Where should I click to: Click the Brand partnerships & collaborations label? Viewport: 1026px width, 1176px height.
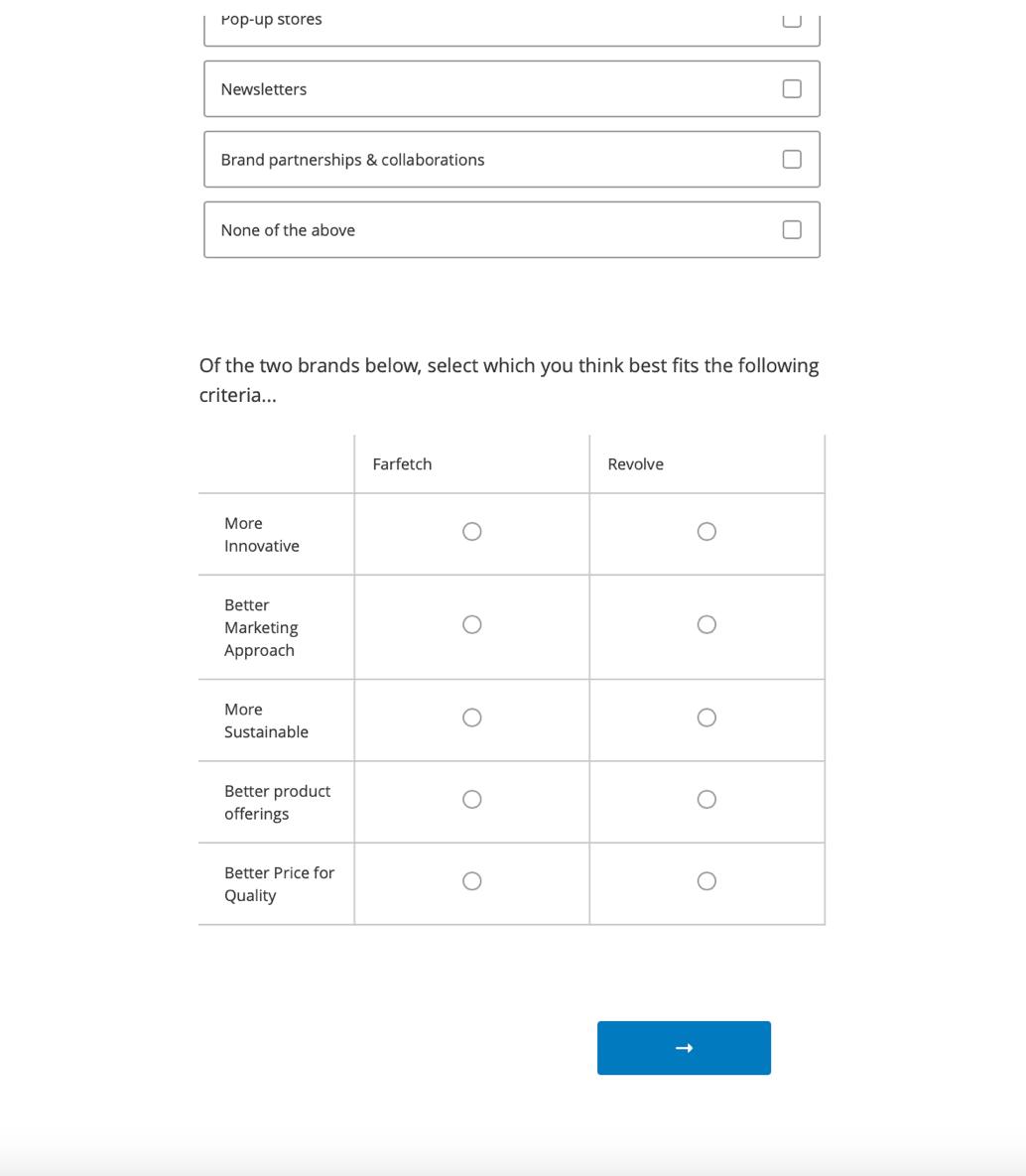pyautogui.click(x=352, y=160)
